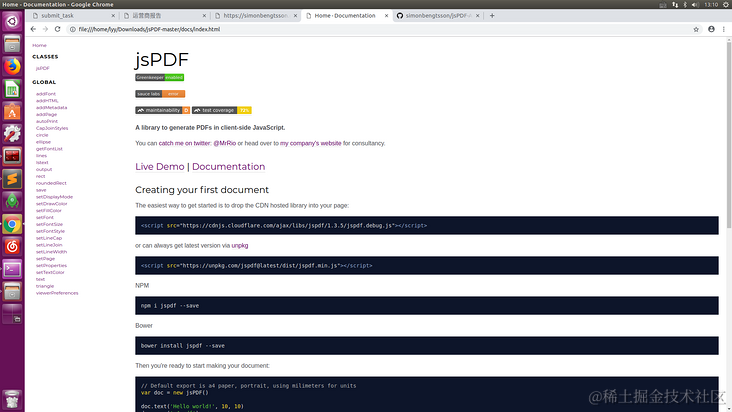Open Terminal from the dock
732x412 pixels.
pyautogui.click(x=12, y=269)
